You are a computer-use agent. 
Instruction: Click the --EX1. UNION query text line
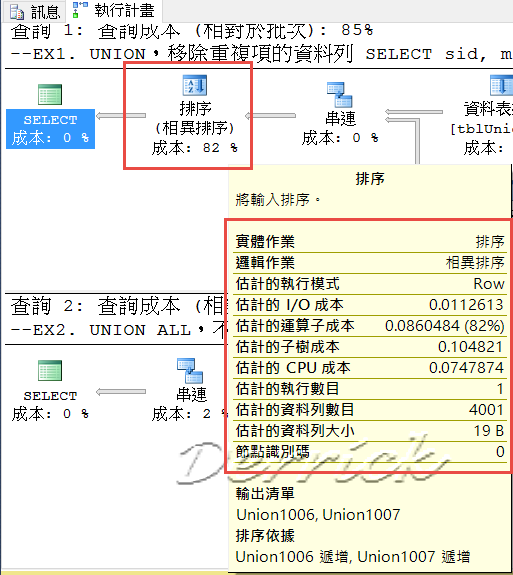[261, 54]
